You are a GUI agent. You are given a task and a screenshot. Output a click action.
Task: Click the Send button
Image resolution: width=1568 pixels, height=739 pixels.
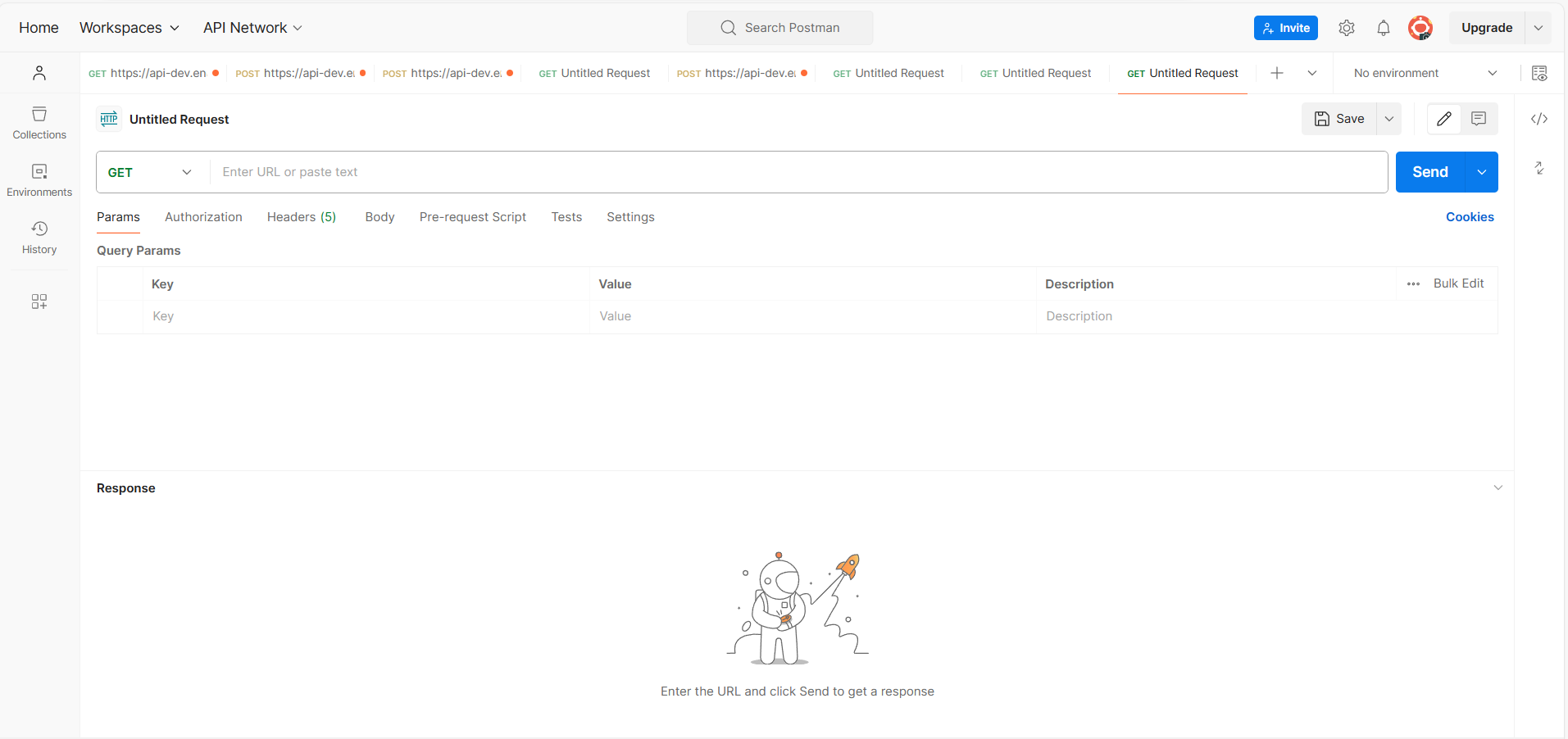[1429, 172]
